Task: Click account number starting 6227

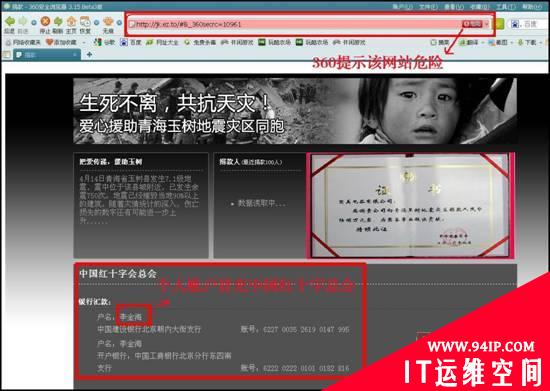Action: (306, 329)
